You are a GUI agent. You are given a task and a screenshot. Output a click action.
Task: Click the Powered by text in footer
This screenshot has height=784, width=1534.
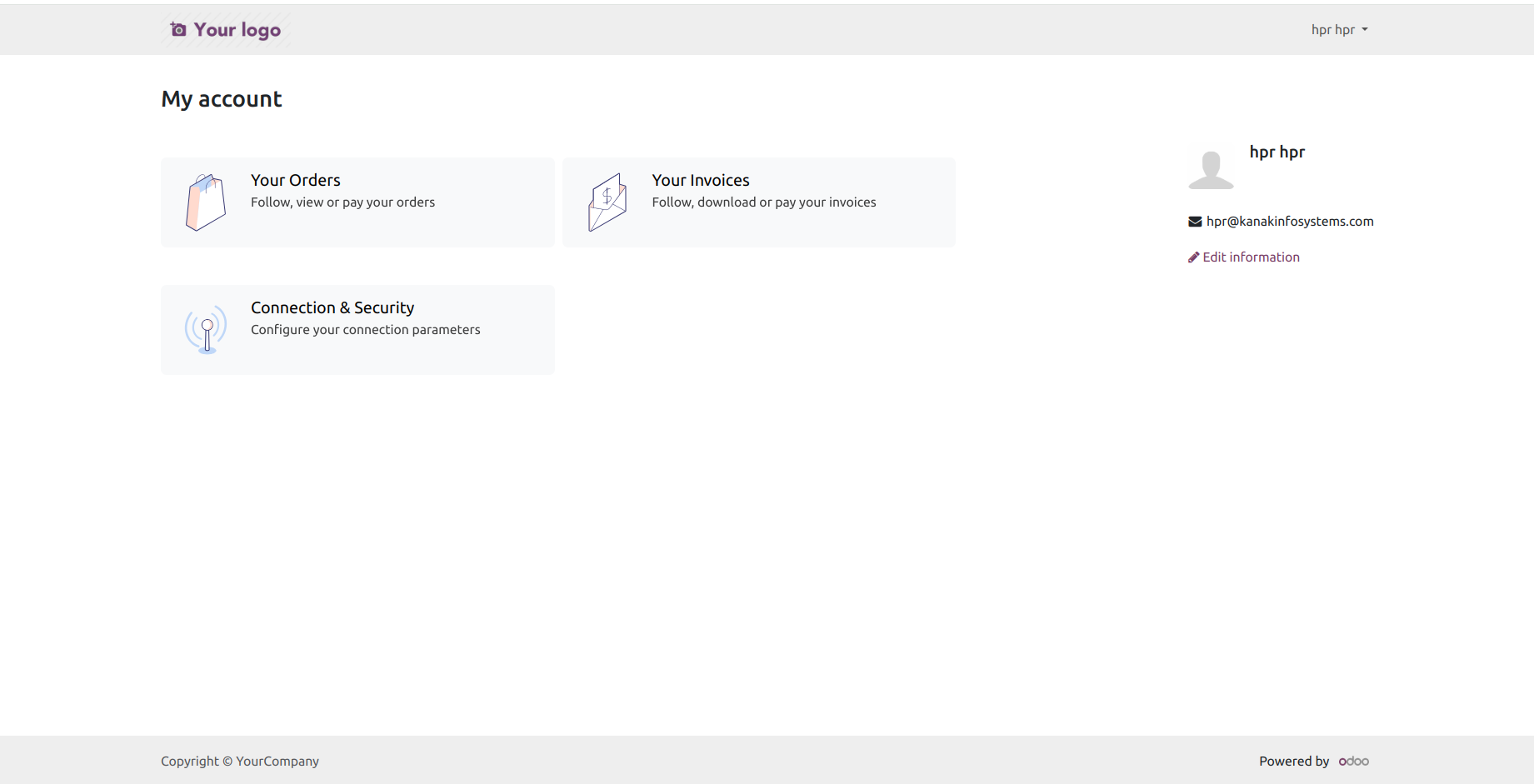[1294, 762]
